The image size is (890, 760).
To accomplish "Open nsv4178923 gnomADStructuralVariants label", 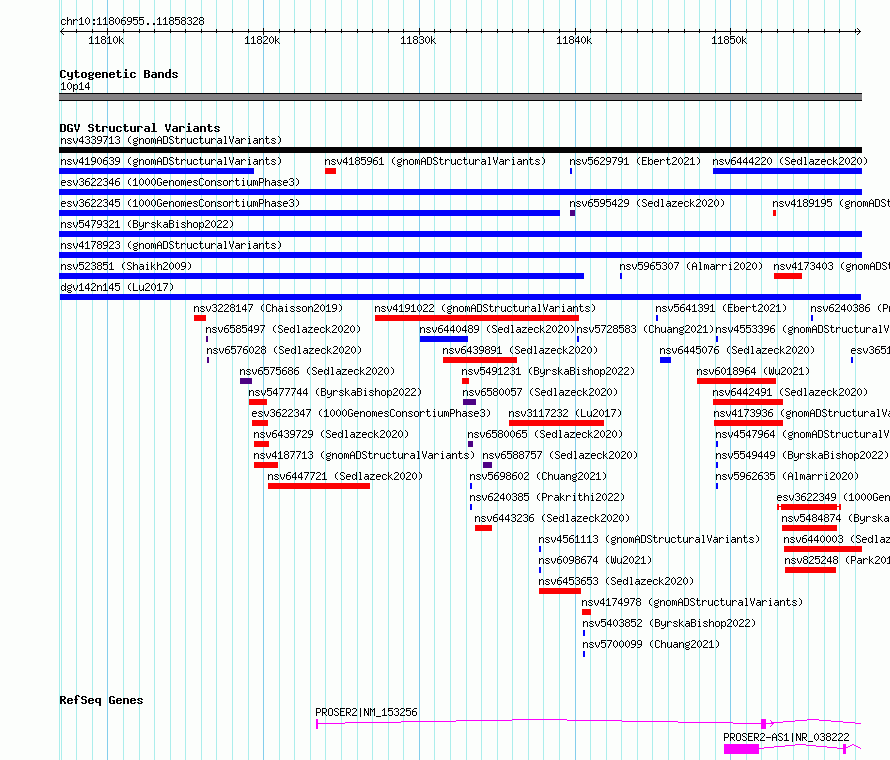I will 171,245.
